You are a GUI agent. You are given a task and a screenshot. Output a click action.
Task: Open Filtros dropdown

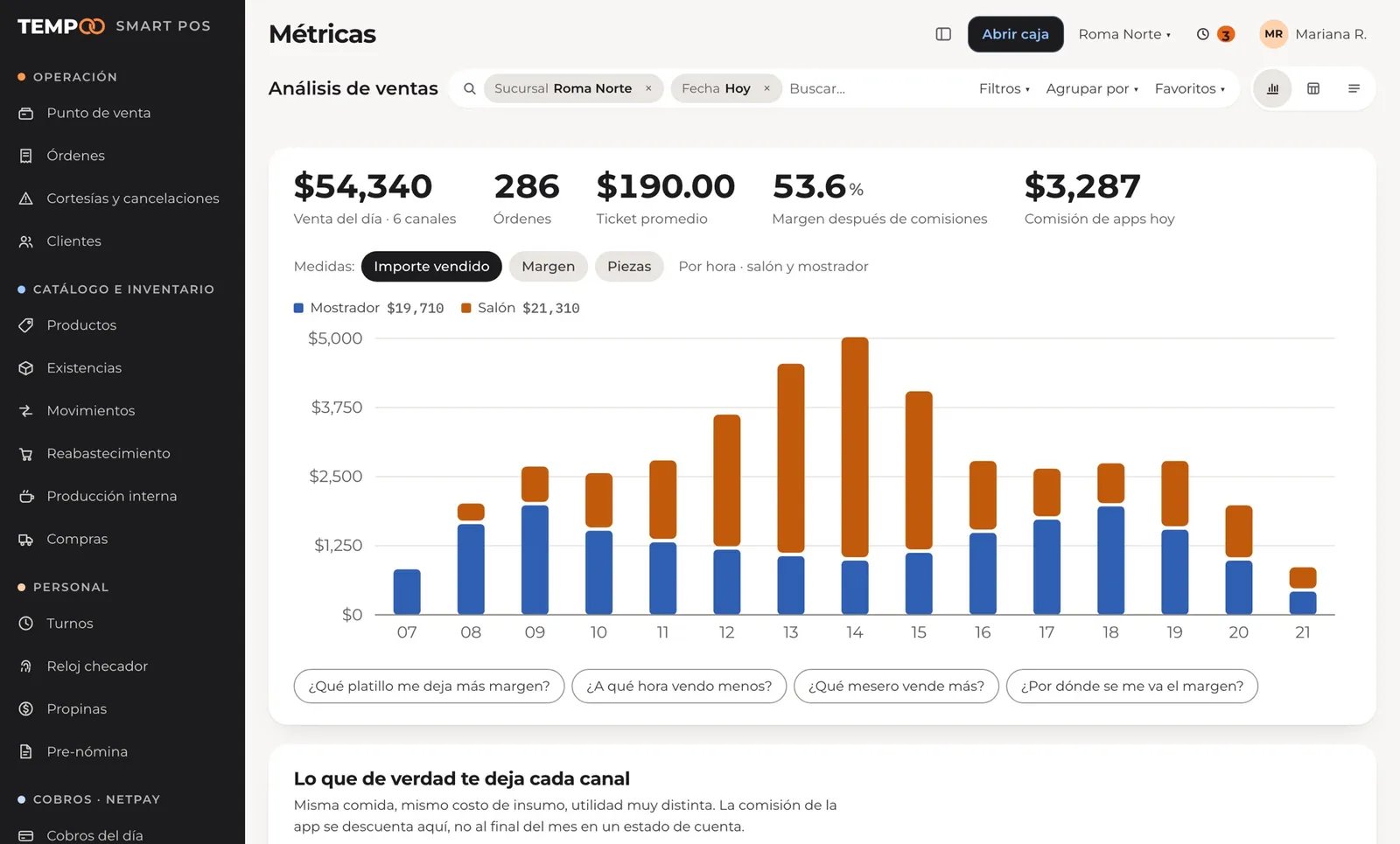click(x=1004, y=88)
